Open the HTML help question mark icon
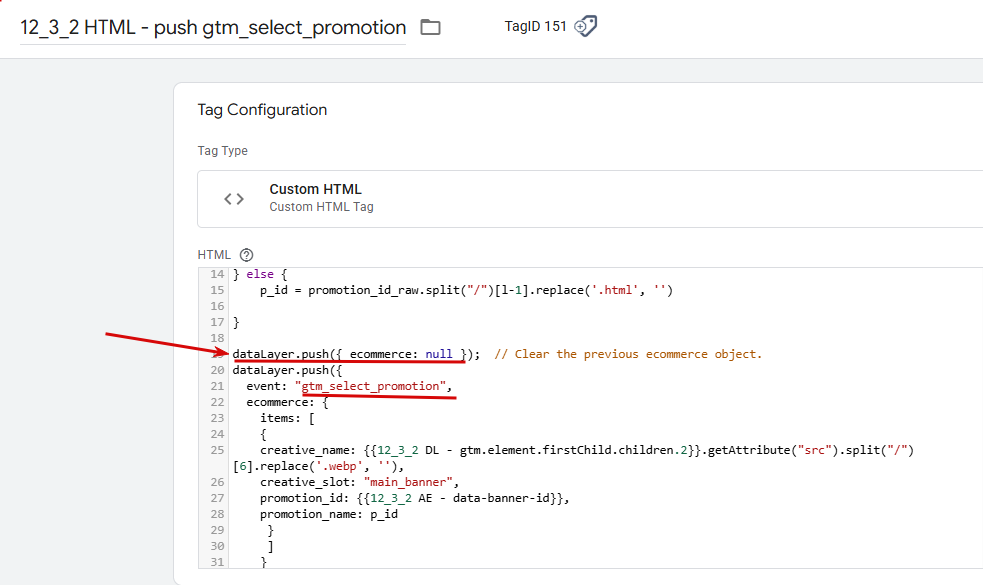This screenshot has height=585, width=983. (247, 255)
